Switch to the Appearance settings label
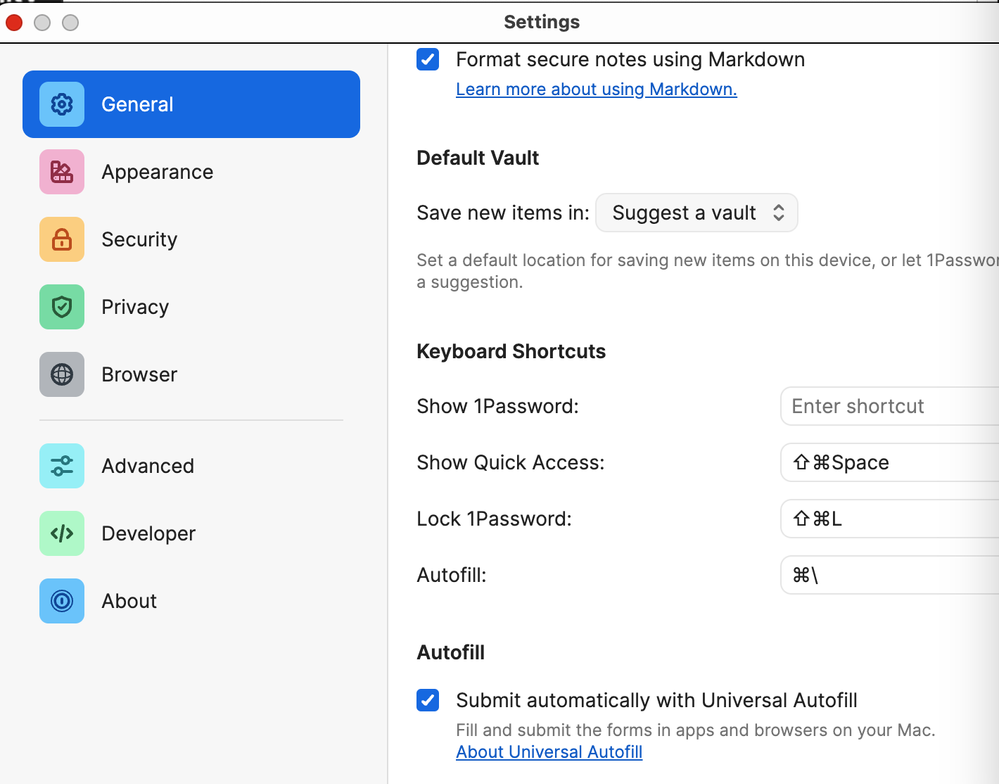999x784 pixels. 157,172
